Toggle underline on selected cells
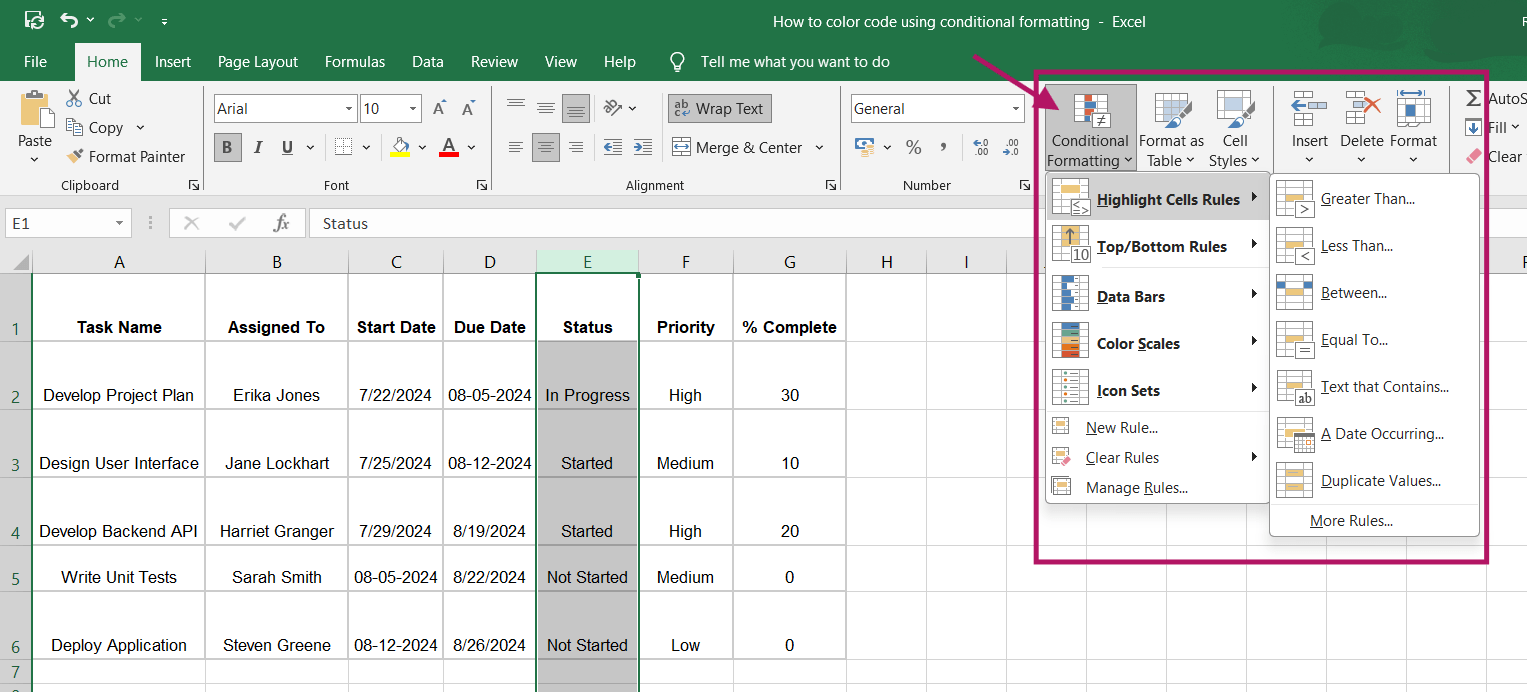1527x692 pixels. coord(285,147)
